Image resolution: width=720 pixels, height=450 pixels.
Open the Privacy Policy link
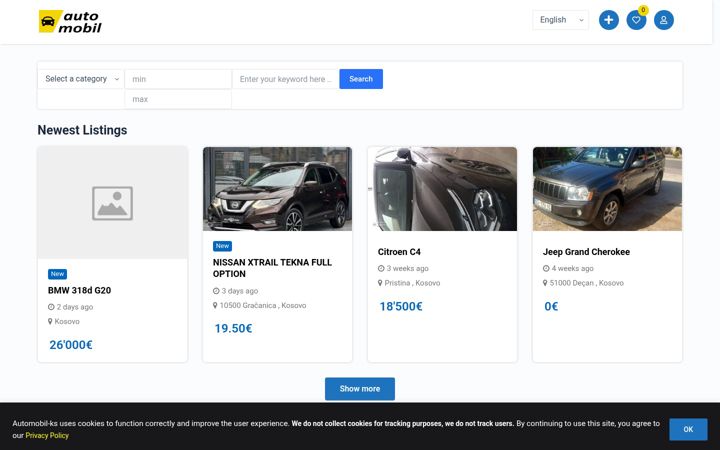[x=47, y=435]
